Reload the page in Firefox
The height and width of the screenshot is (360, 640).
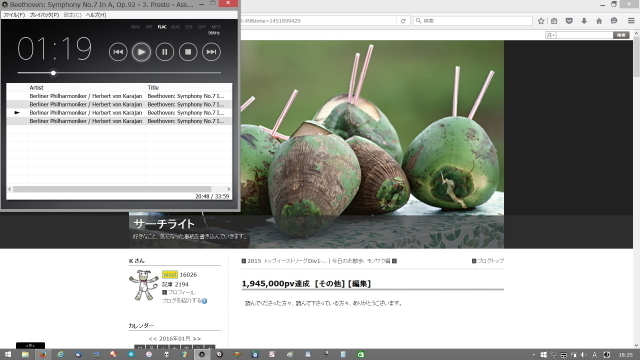click(x=403, y=21)
